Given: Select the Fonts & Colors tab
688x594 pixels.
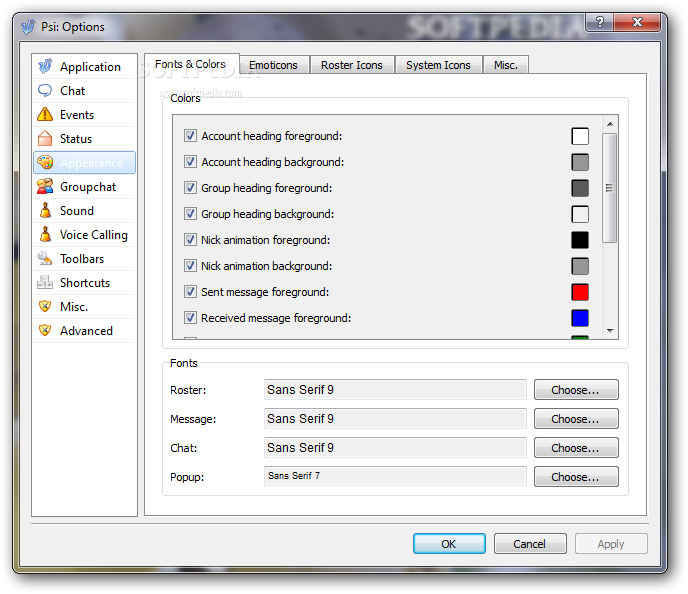Looking at the screenshot, I should click(190, 64).
